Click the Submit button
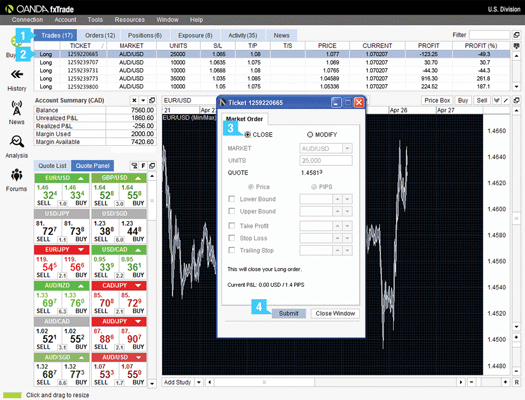This screenshot has height=400, width=525. click(288, 313)
